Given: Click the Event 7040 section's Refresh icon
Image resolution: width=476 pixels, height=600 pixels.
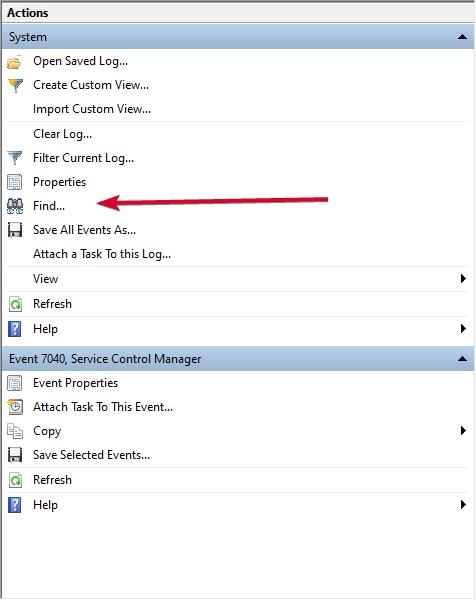Looking at the screenshot, I should click(15, 480).
